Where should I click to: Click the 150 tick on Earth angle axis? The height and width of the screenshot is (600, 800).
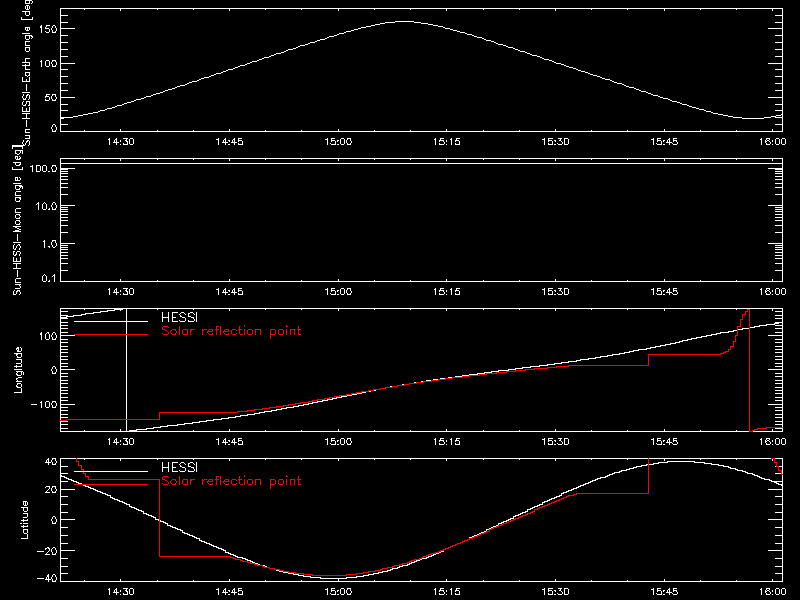49,29
